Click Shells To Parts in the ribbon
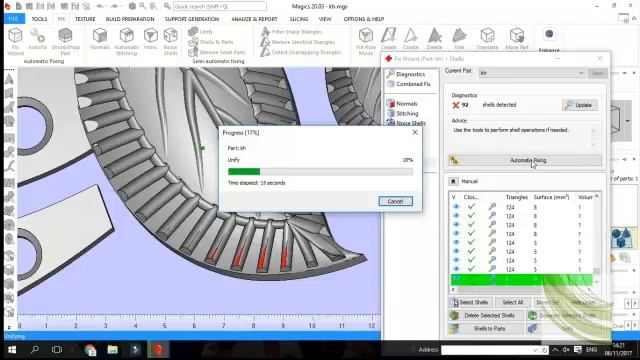The image size is (640, 360). pos(211,42)
